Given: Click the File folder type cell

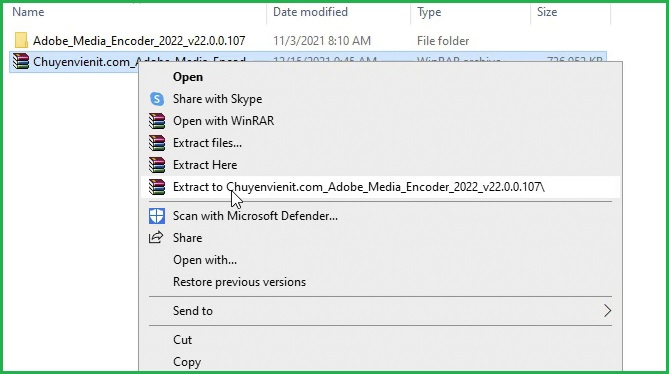Looking at the screenshot, I should [x=443, y=41].
